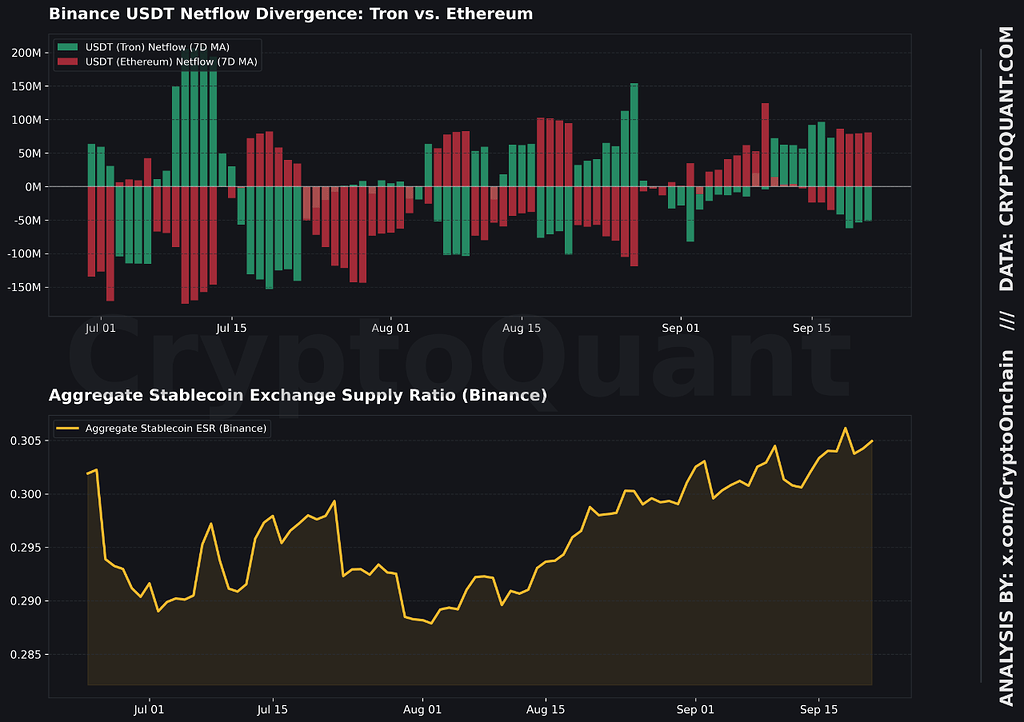Click 'Sep 01' on the netflow chart axis
Image resolution: width=1024 pixels, height=722 pixels.
click(x=680, y=328)
